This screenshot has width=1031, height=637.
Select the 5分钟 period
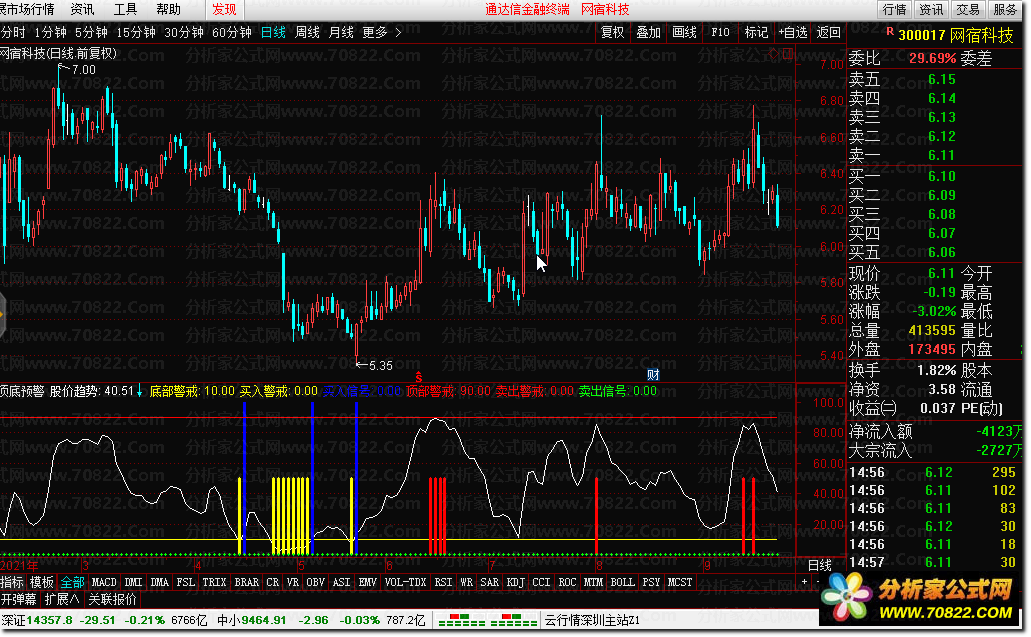(x=91, y=32)
